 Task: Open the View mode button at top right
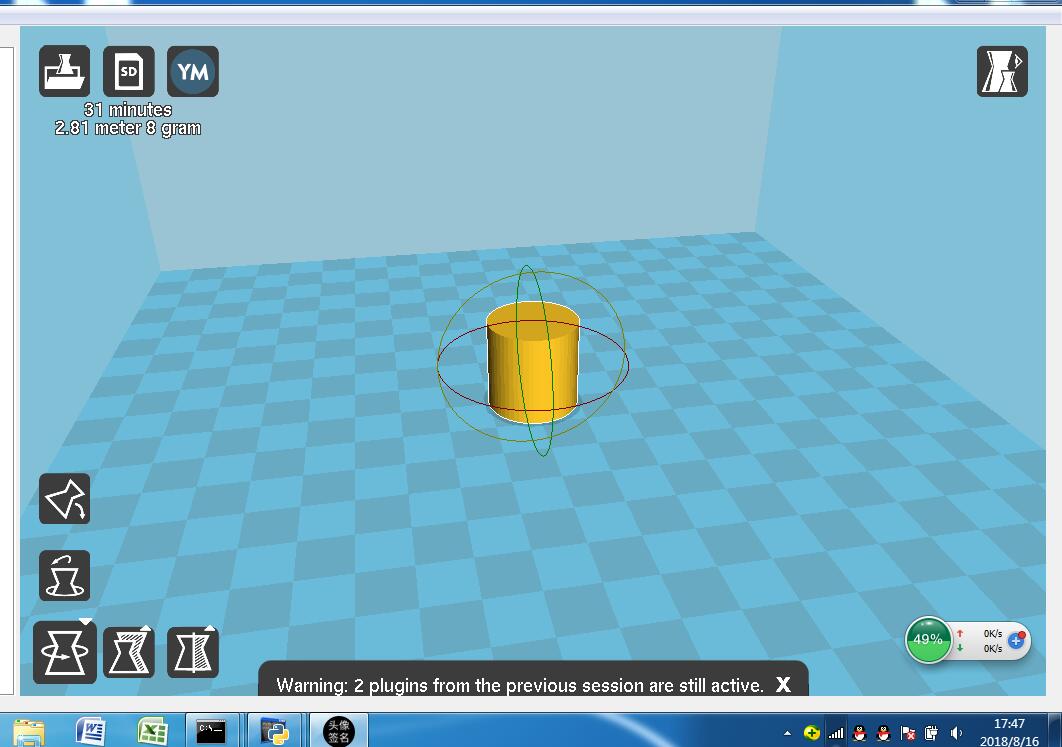pyautogui.click(x=1002, y=71)
